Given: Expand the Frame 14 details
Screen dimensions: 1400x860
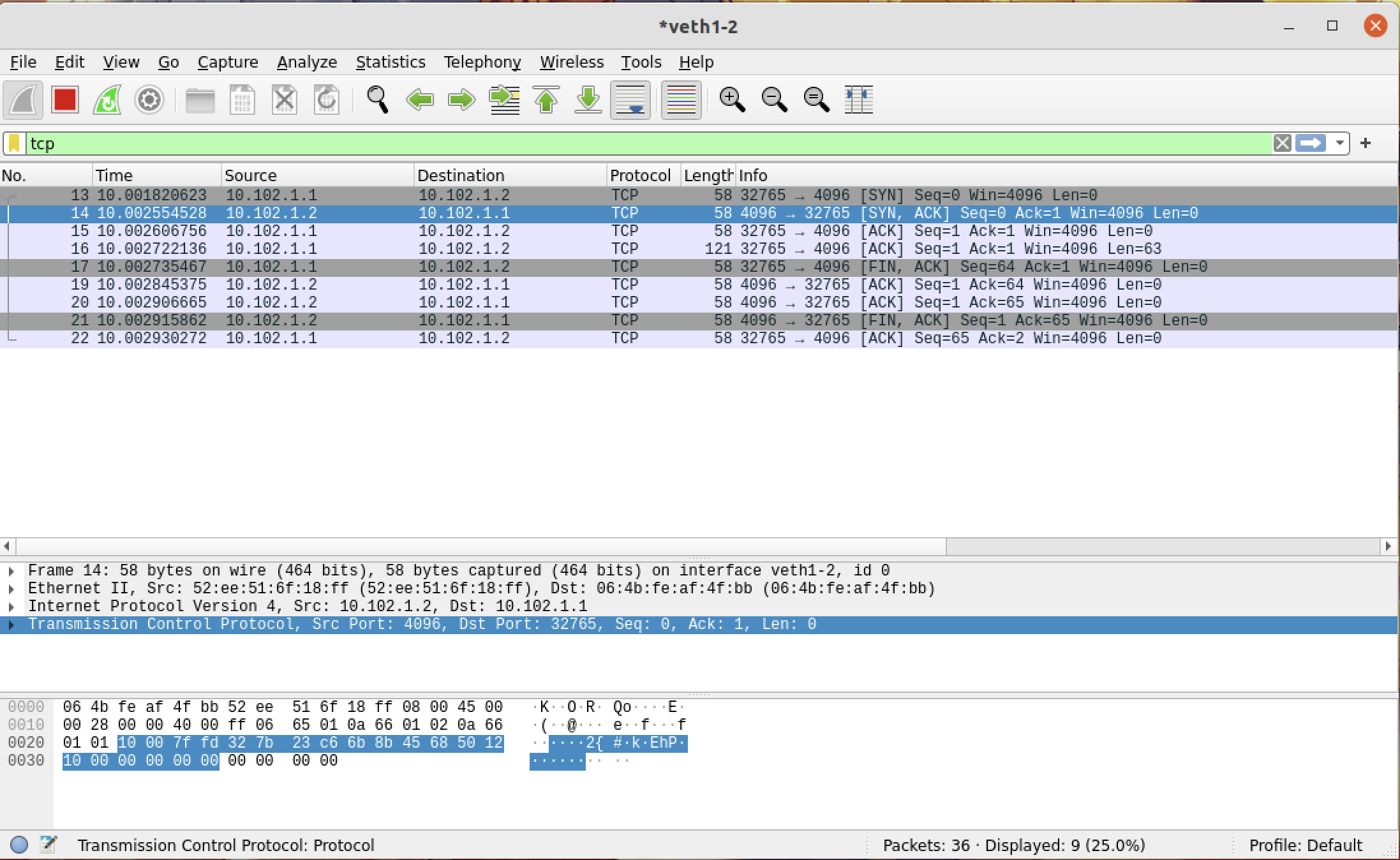Looking at the screenshot, I should 11,571.
